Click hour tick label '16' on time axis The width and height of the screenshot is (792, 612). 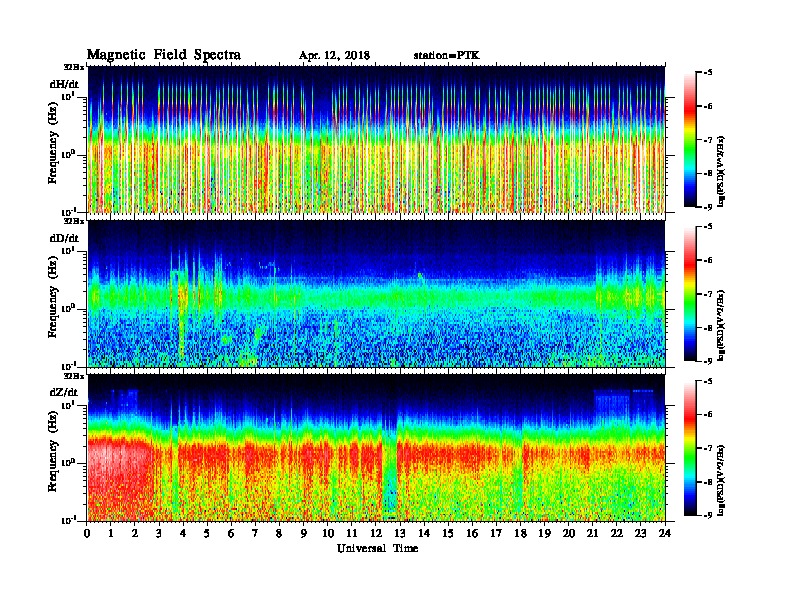(472, 533)
